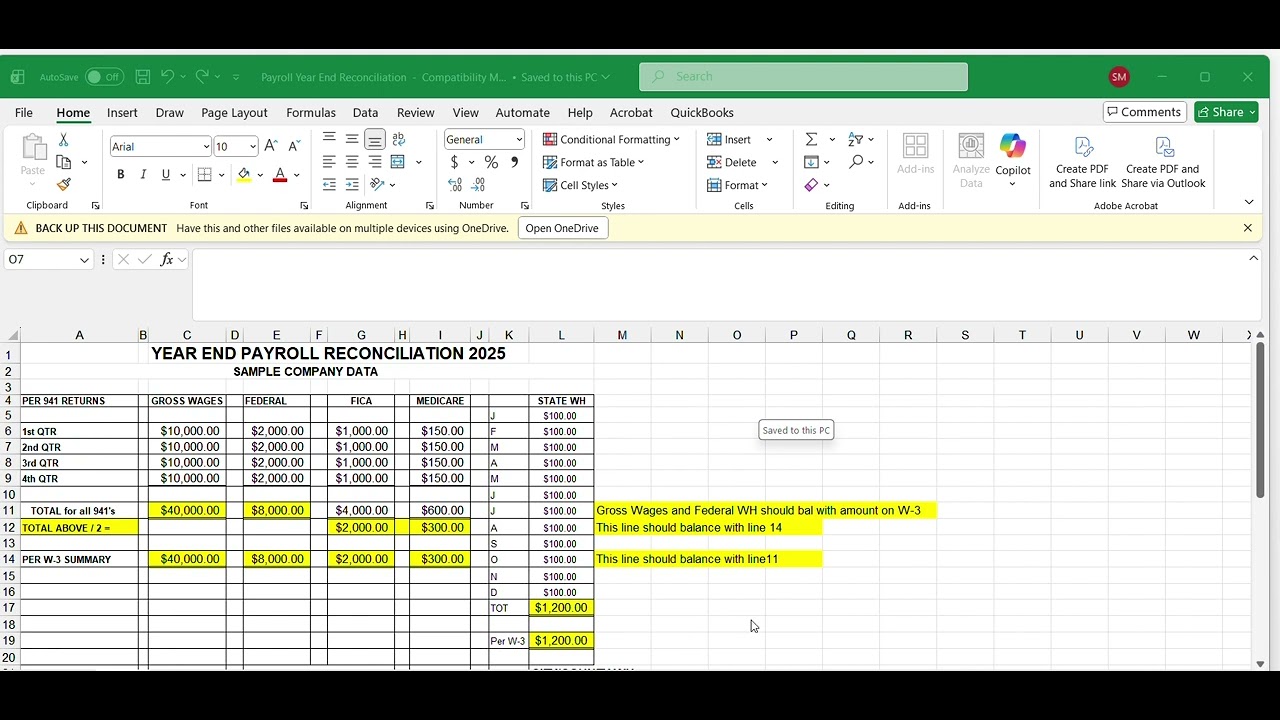
Task: Click the Decrease Indent icon
Action: [329, 185]
